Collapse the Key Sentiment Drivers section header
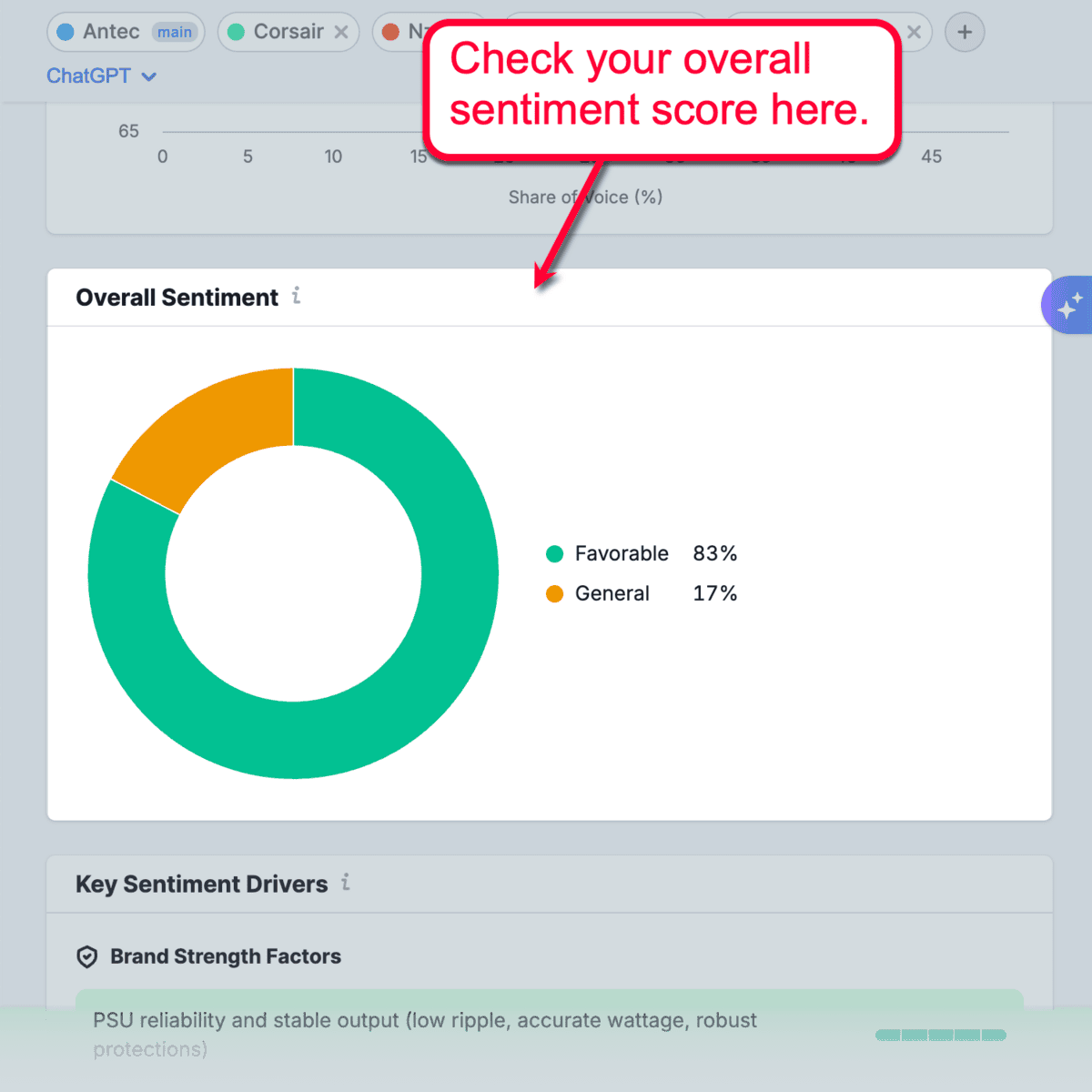Viewport: 1092px width, 1092px height. click(x=201, y=884)
